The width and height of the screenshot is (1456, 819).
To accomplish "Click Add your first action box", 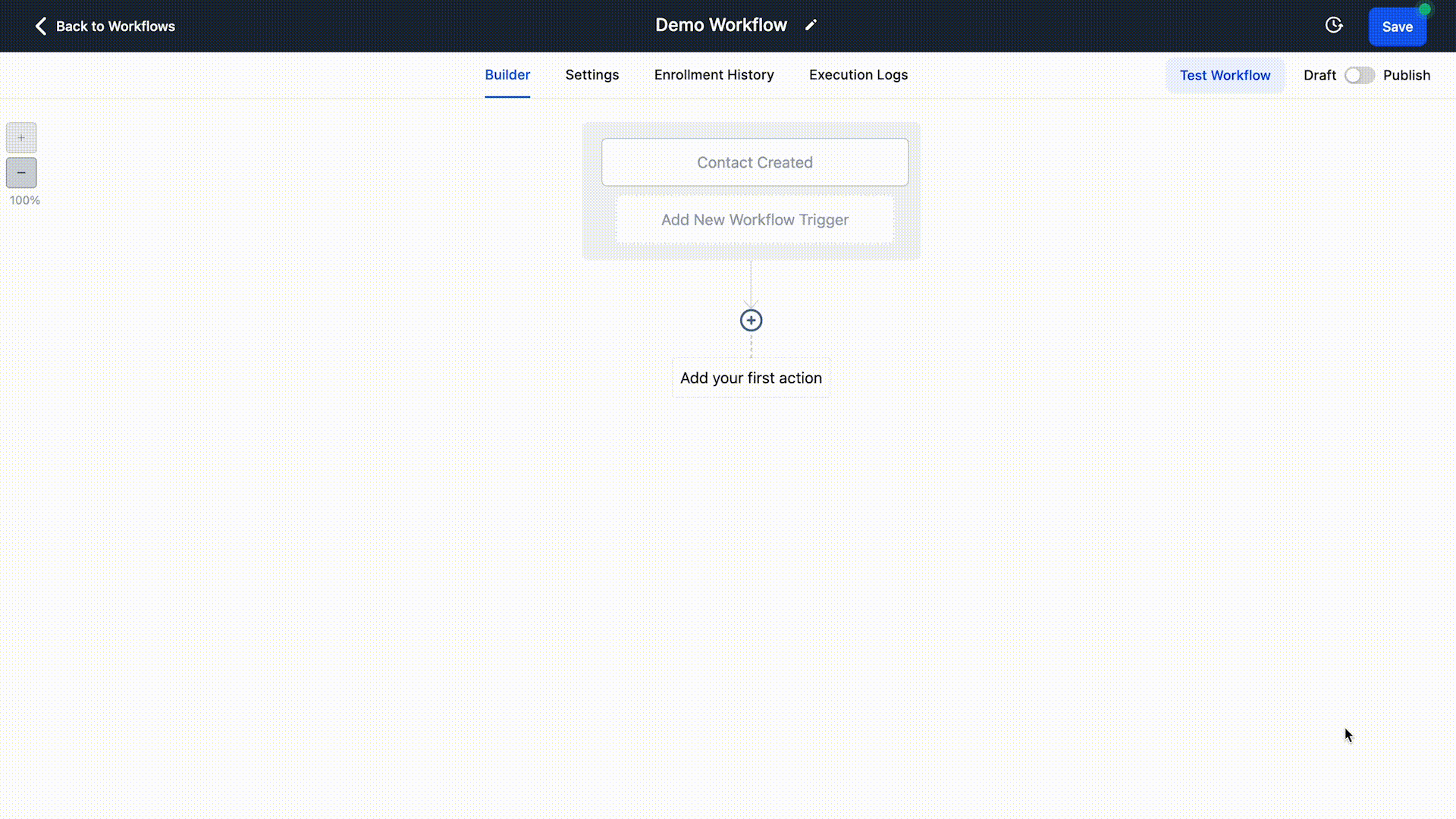I will (751, 378).
